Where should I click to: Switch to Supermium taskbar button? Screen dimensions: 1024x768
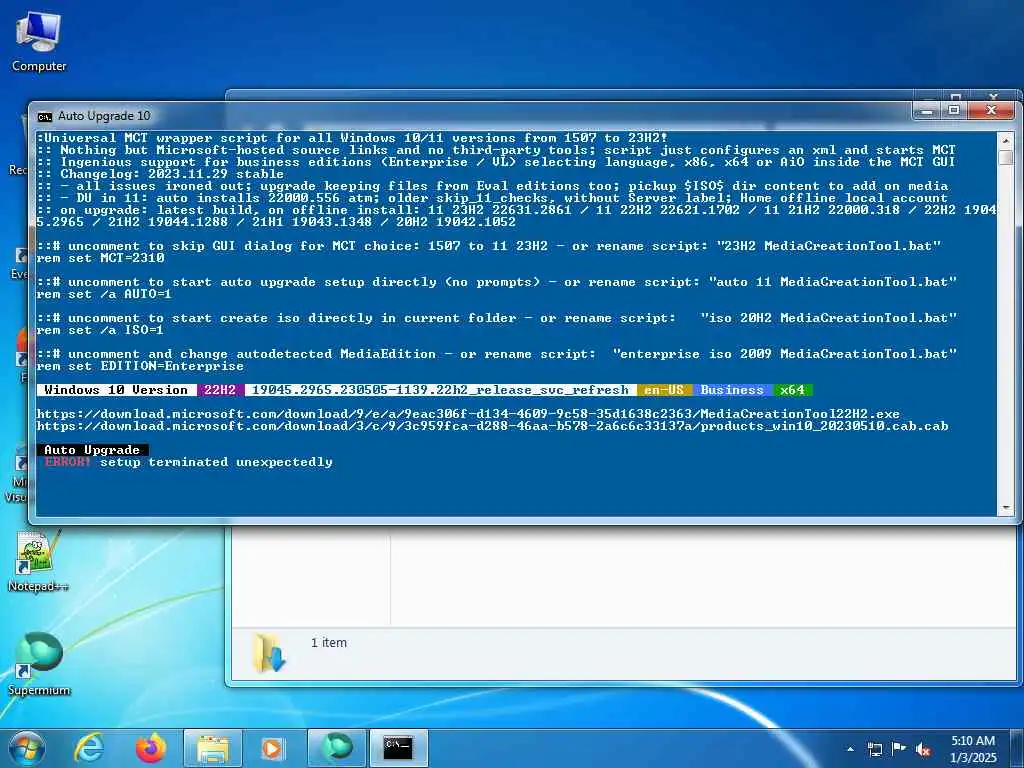[337, 748]
